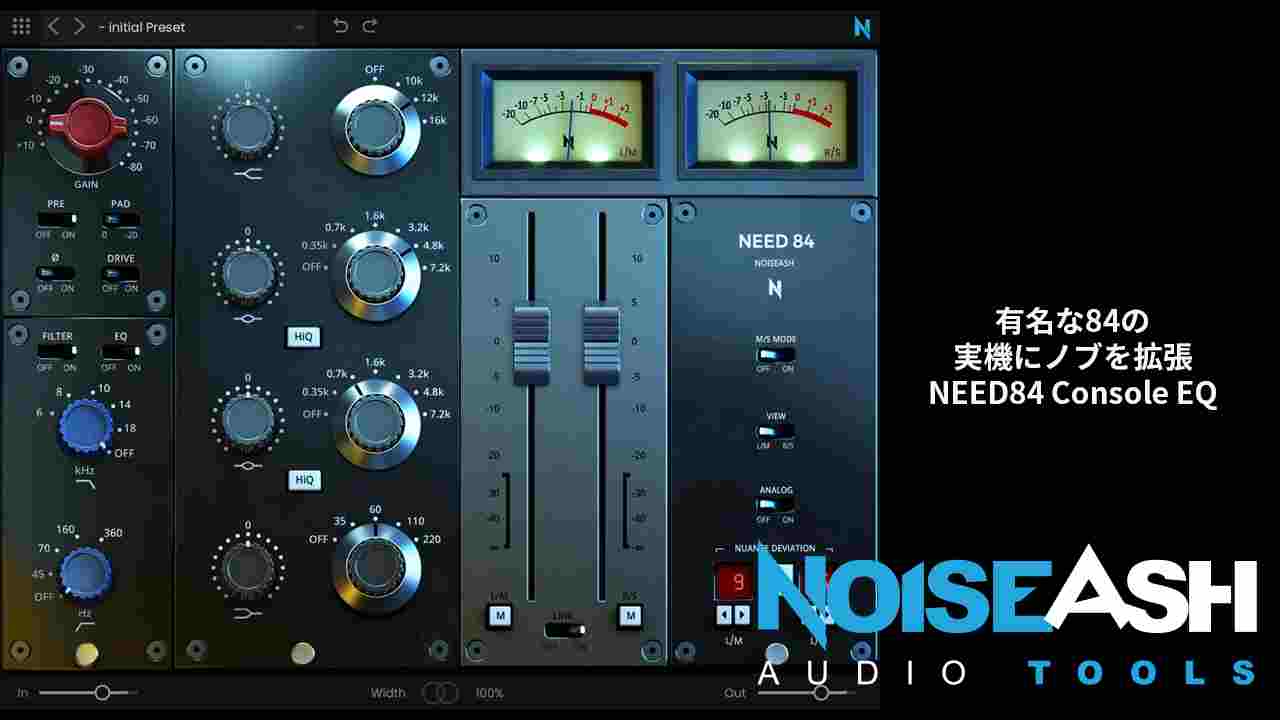
Task: Enable the DRIVE switch
Action: coord(121,273)
